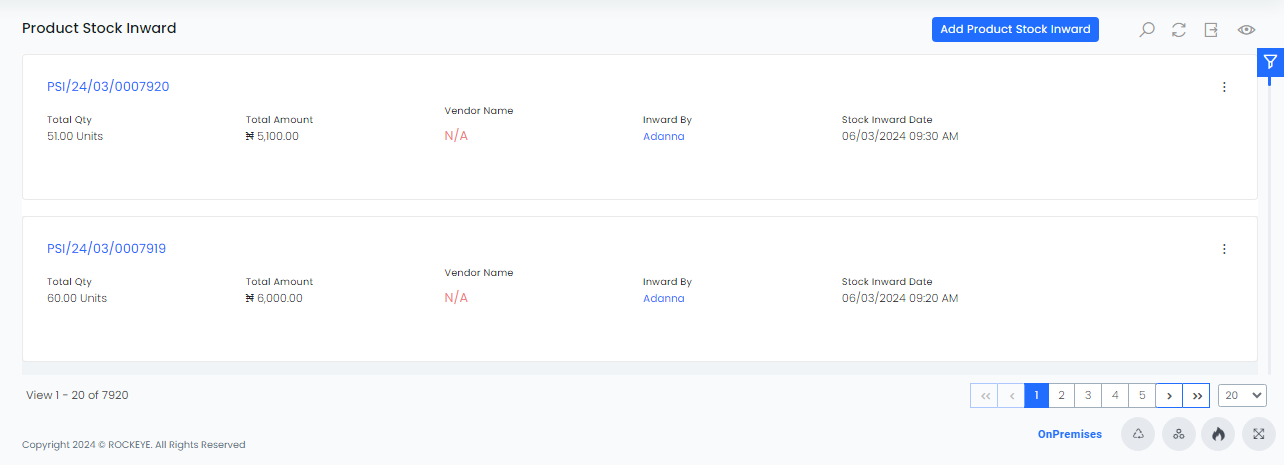Click previous page single-left arrow
This screenshot has height=465, width=1284.
click(1012, 395)
